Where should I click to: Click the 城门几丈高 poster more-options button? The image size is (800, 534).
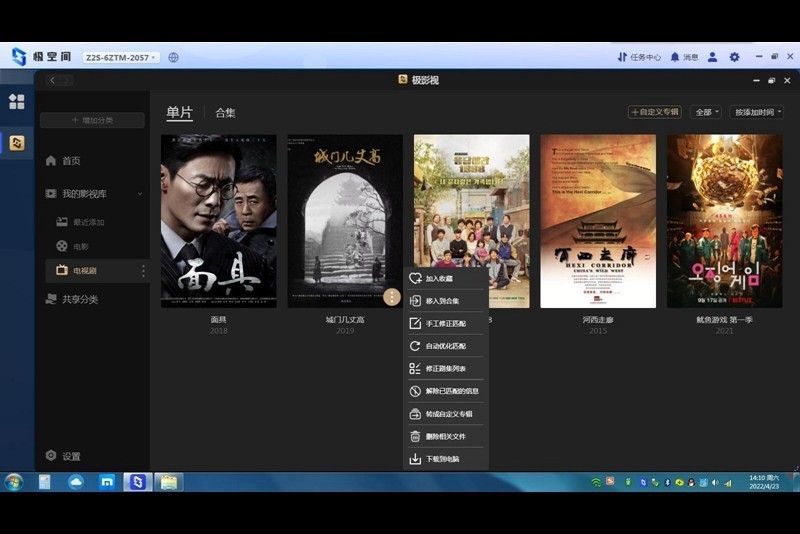(392, 297)
